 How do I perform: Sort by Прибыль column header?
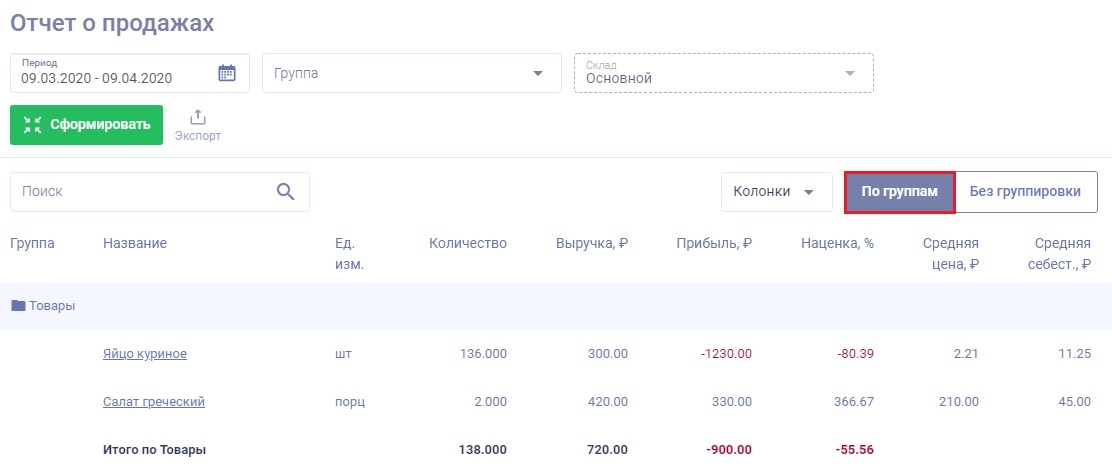(713, 243)
